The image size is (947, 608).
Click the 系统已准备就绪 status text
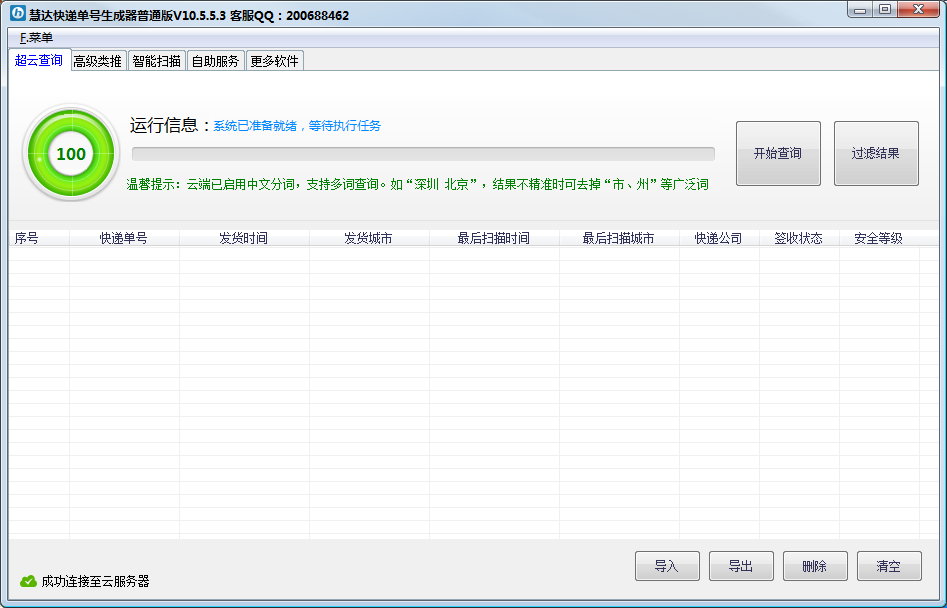[297, 126]
